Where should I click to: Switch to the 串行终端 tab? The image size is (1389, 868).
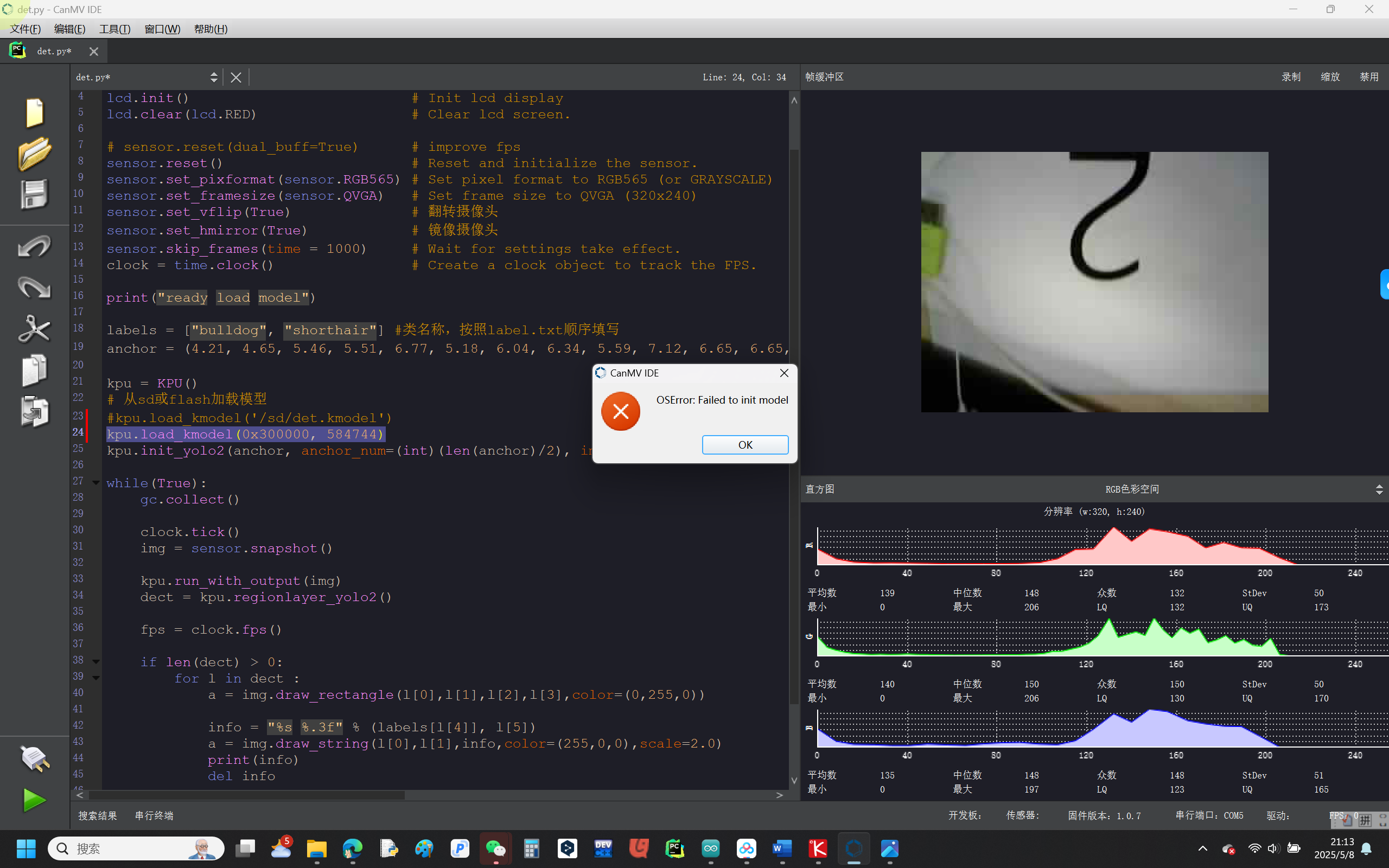(154, 815)
